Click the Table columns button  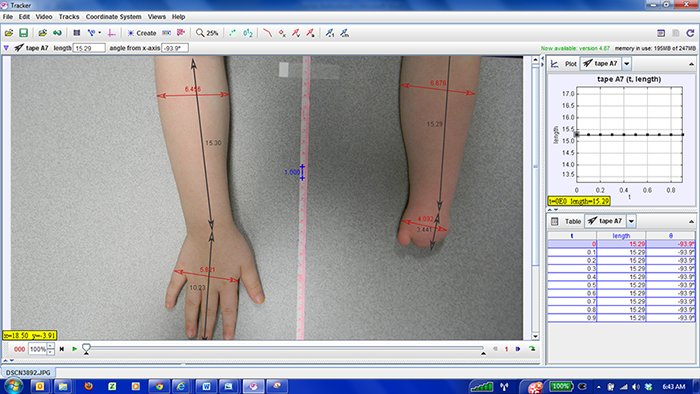(x=573, y=221)
